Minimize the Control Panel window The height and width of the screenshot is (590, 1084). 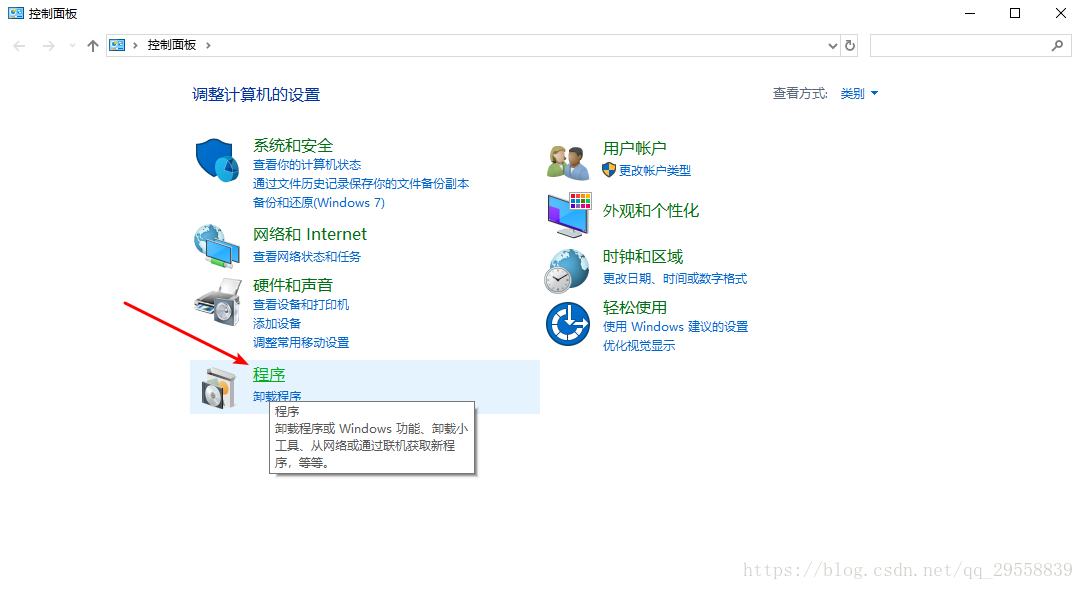[970, 13]
